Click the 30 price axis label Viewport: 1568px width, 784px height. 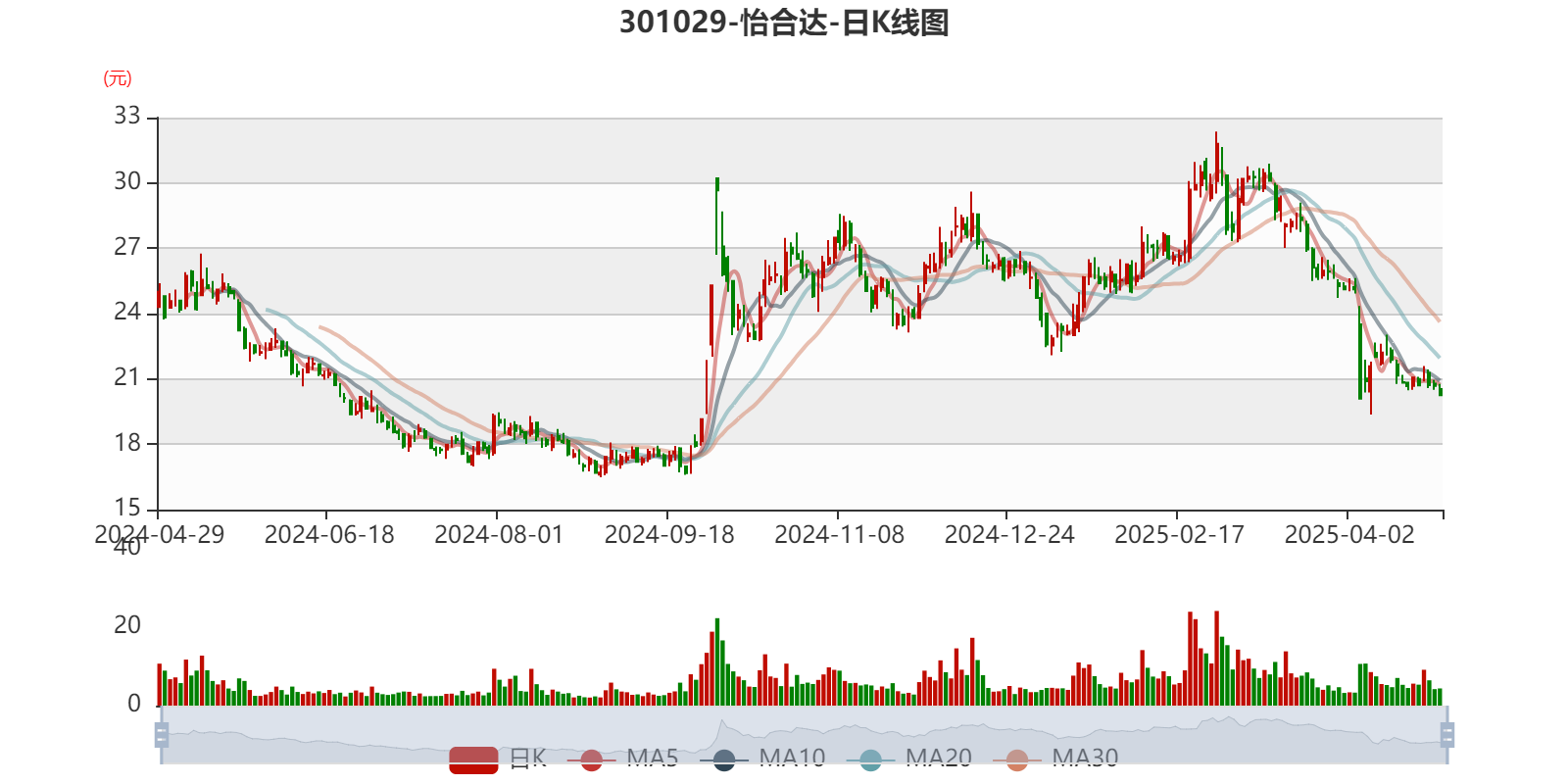[127, 181]
